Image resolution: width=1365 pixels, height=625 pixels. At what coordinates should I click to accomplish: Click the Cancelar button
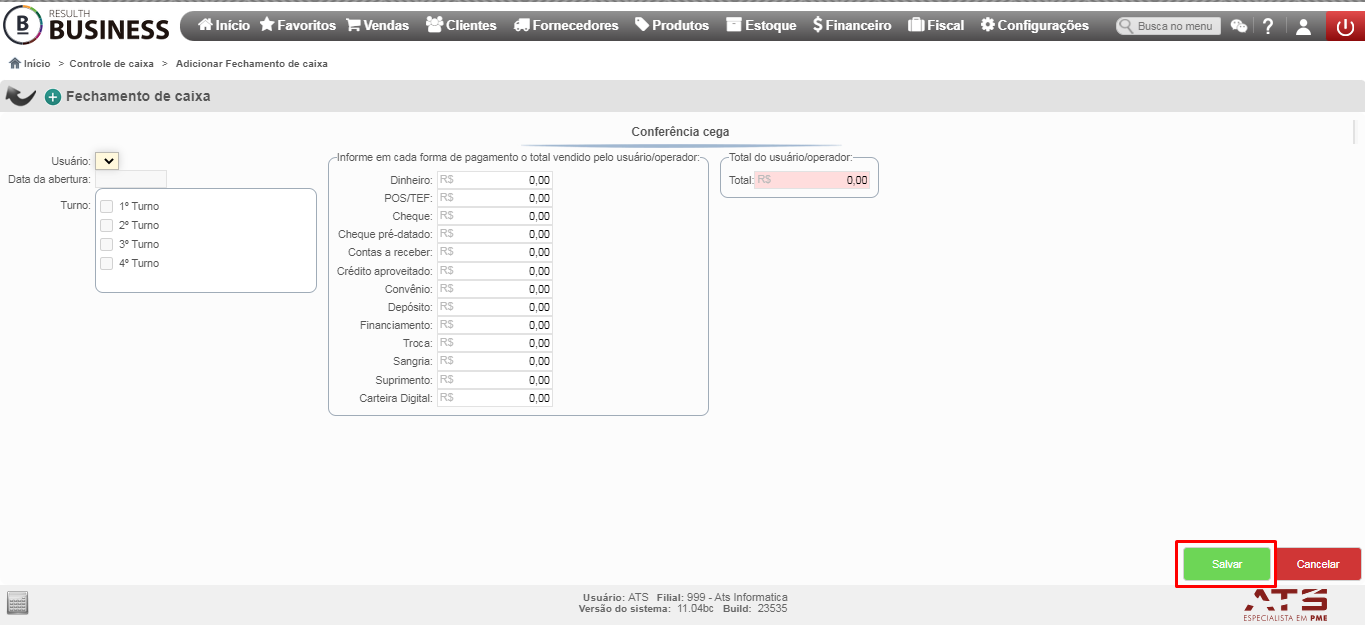(1318, 564)
